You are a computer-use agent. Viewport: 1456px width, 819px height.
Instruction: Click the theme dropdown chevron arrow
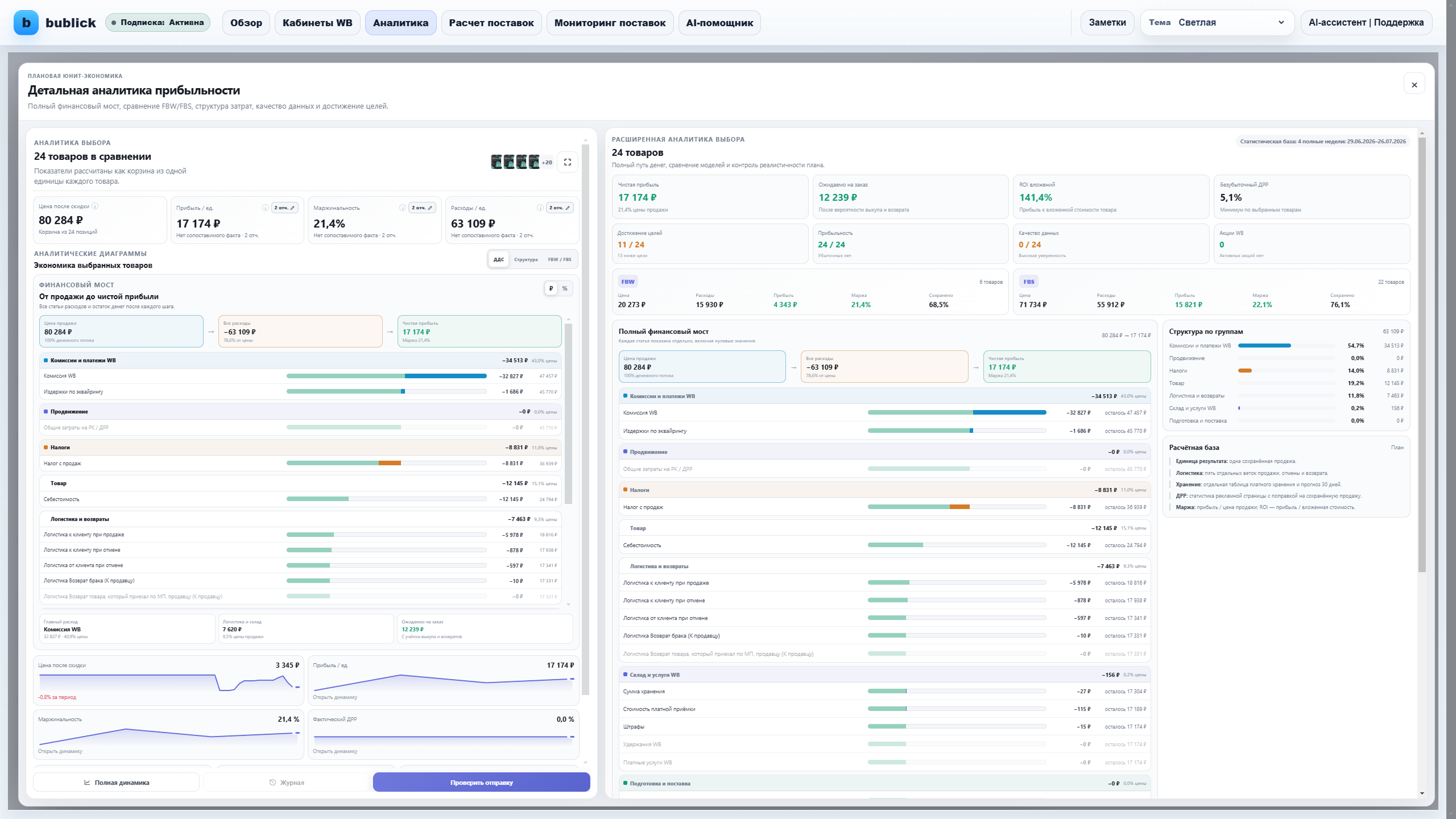pos(1281,23)
